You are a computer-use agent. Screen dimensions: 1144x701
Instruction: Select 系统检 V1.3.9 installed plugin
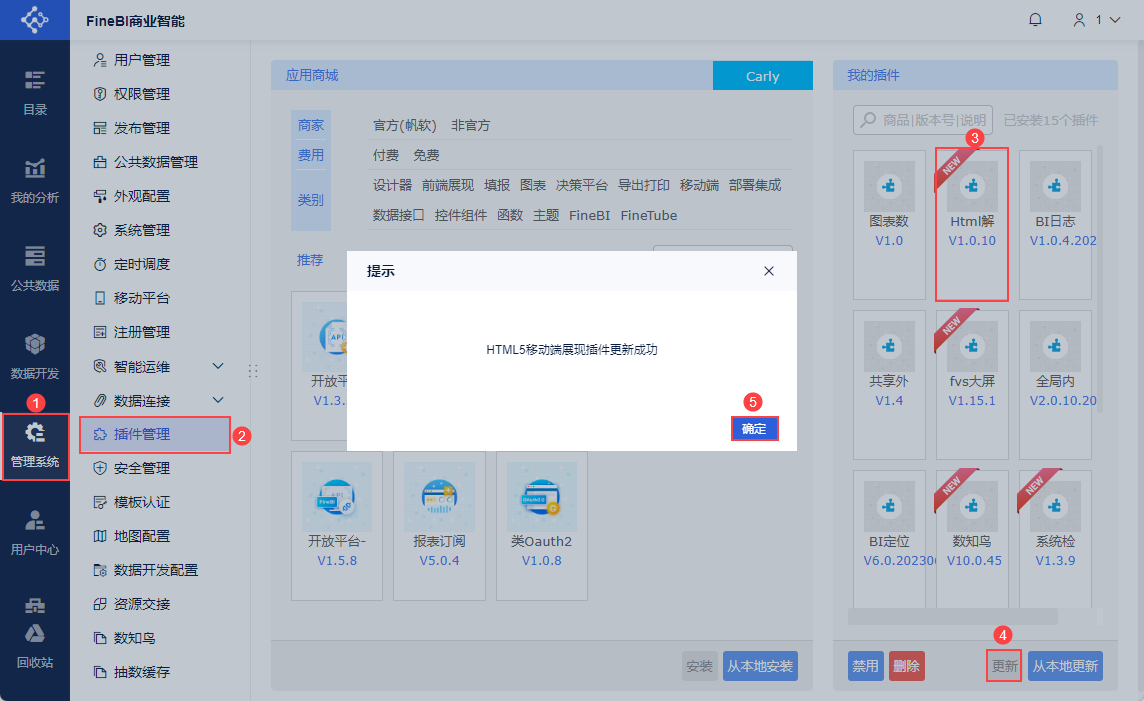click(x=1055, y=540)
